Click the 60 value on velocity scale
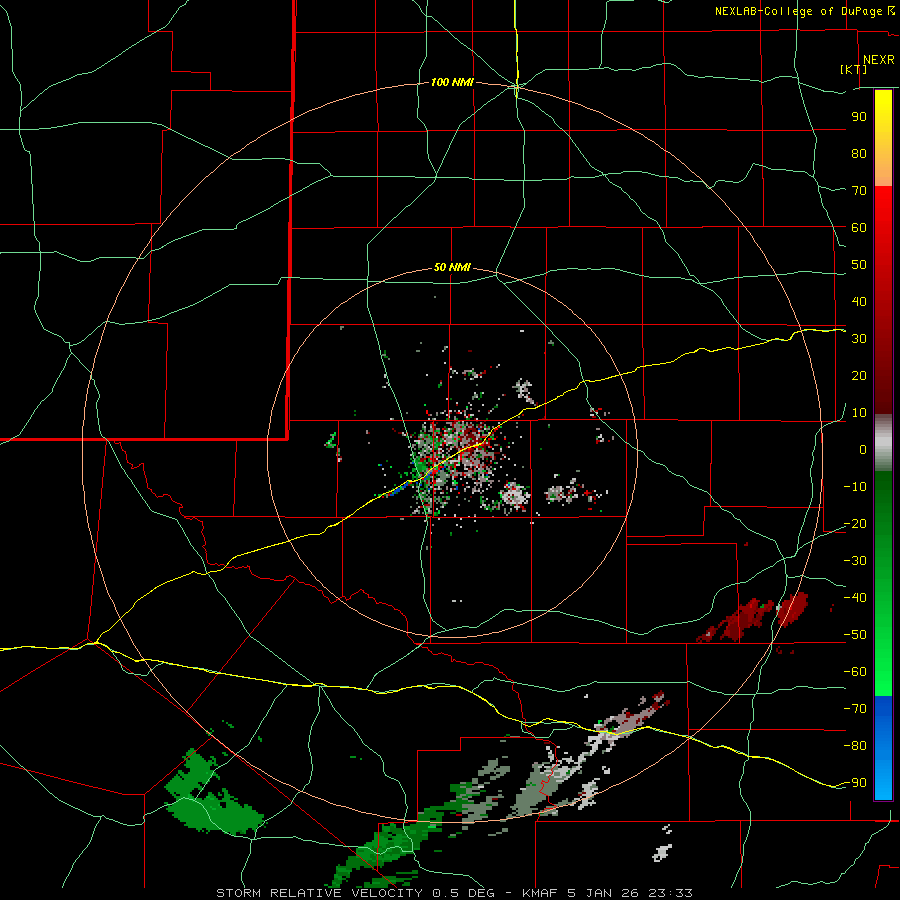The width and height of the screenshot is (900, 900). coord(859,227)
